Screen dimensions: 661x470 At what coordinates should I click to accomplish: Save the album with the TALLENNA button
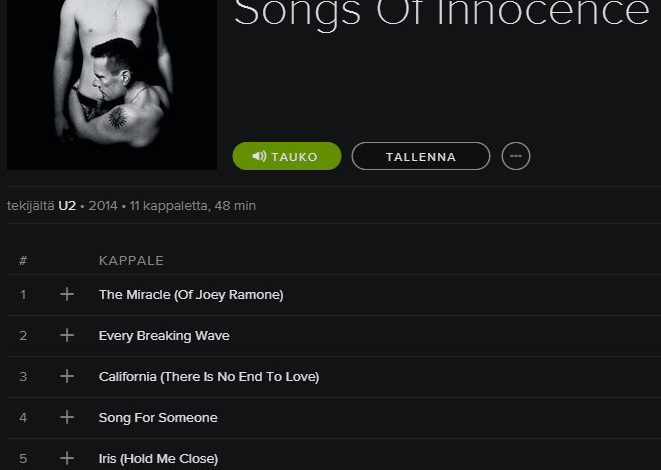click(x=421, y=156)
